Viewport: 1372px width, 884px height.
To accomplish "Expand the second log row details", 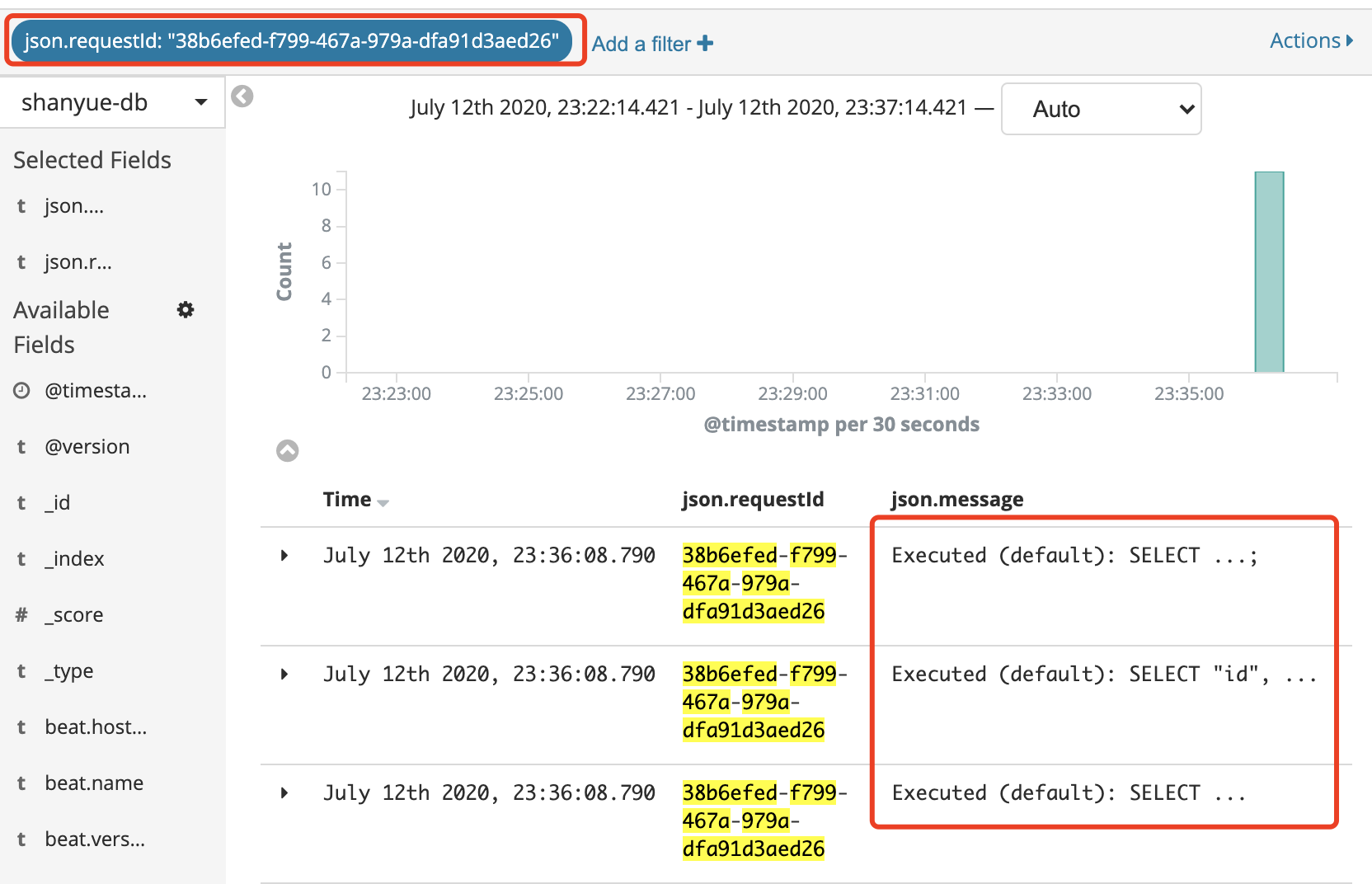I will click(x=284, y=674).
